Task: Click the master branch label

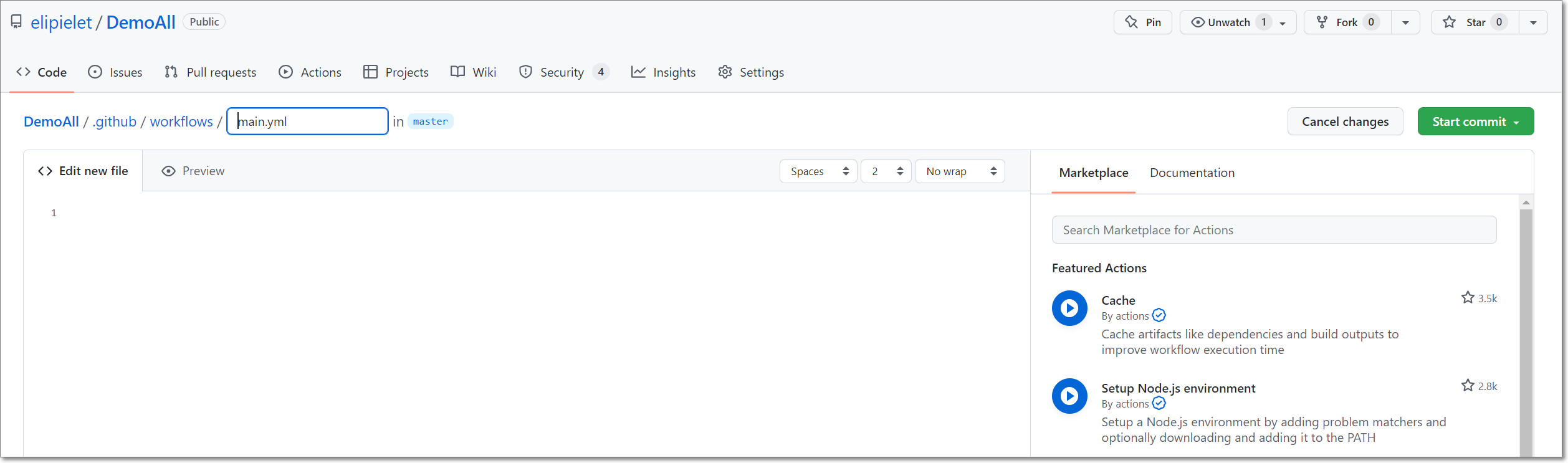Action: (430, 122)
